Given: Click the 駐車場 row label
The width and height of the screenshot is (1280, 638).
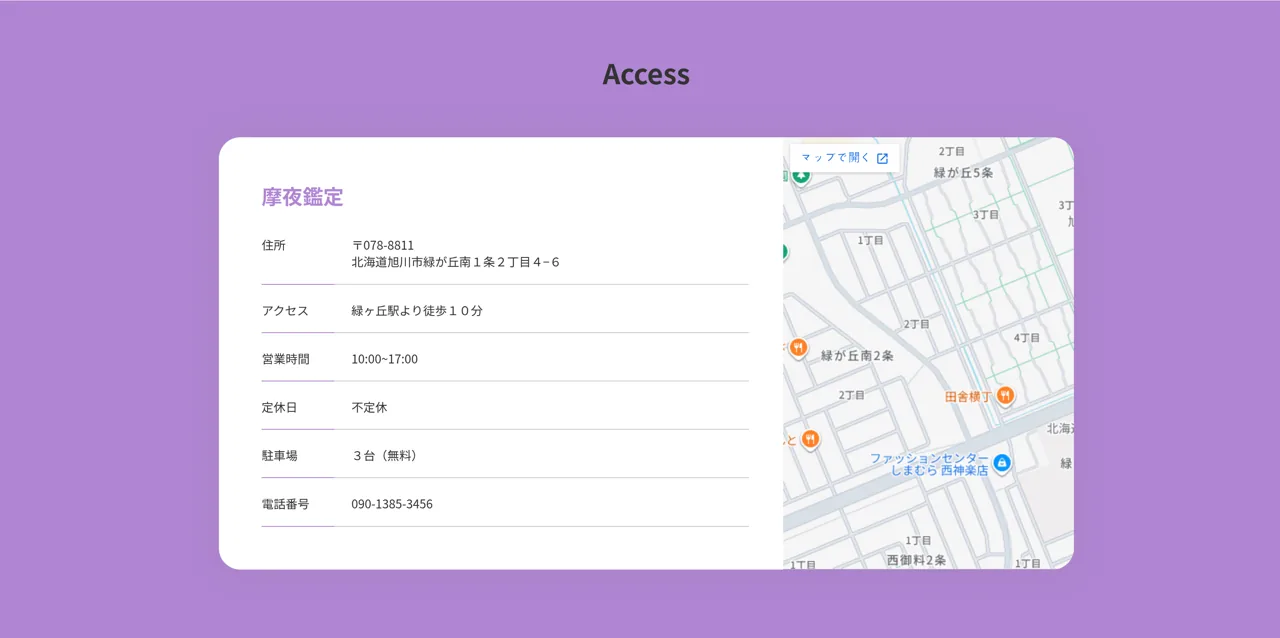Looking at the screenshot, I should click(x=280, y=456).
